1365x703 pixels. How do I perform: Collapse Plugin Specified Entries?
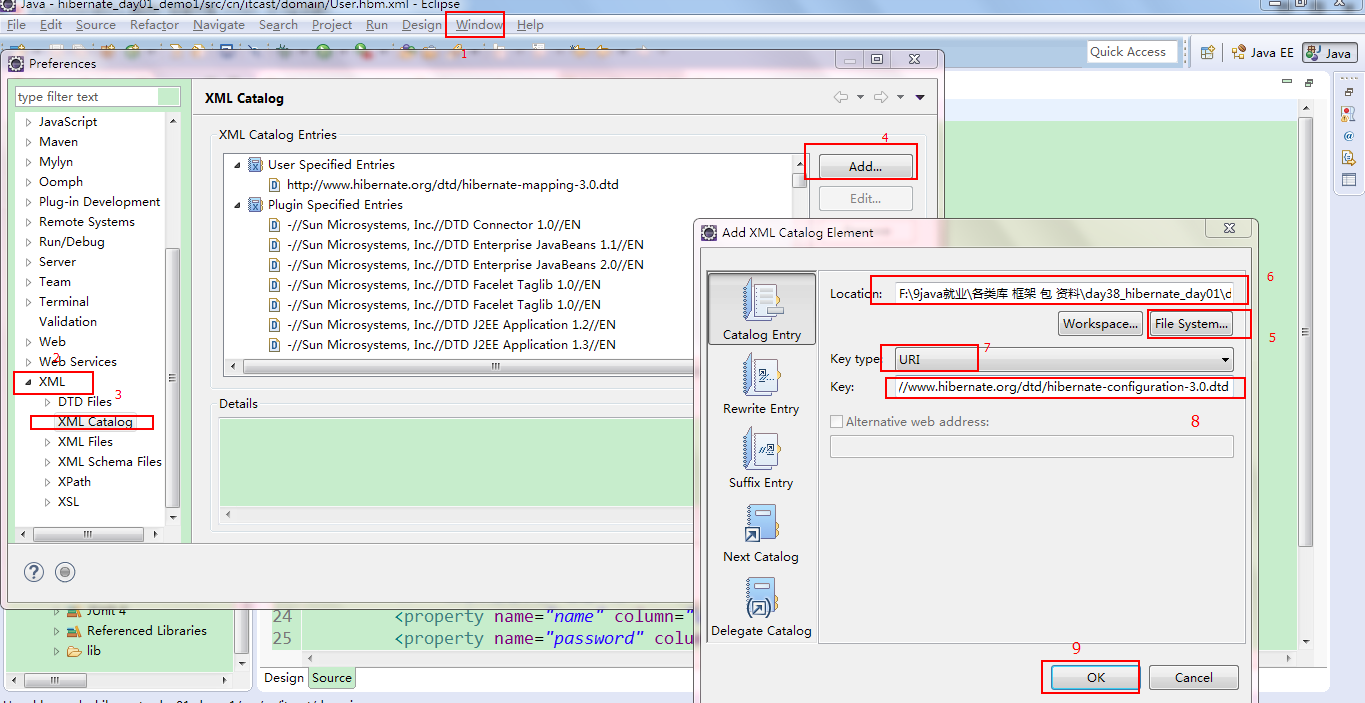(237, 205)
